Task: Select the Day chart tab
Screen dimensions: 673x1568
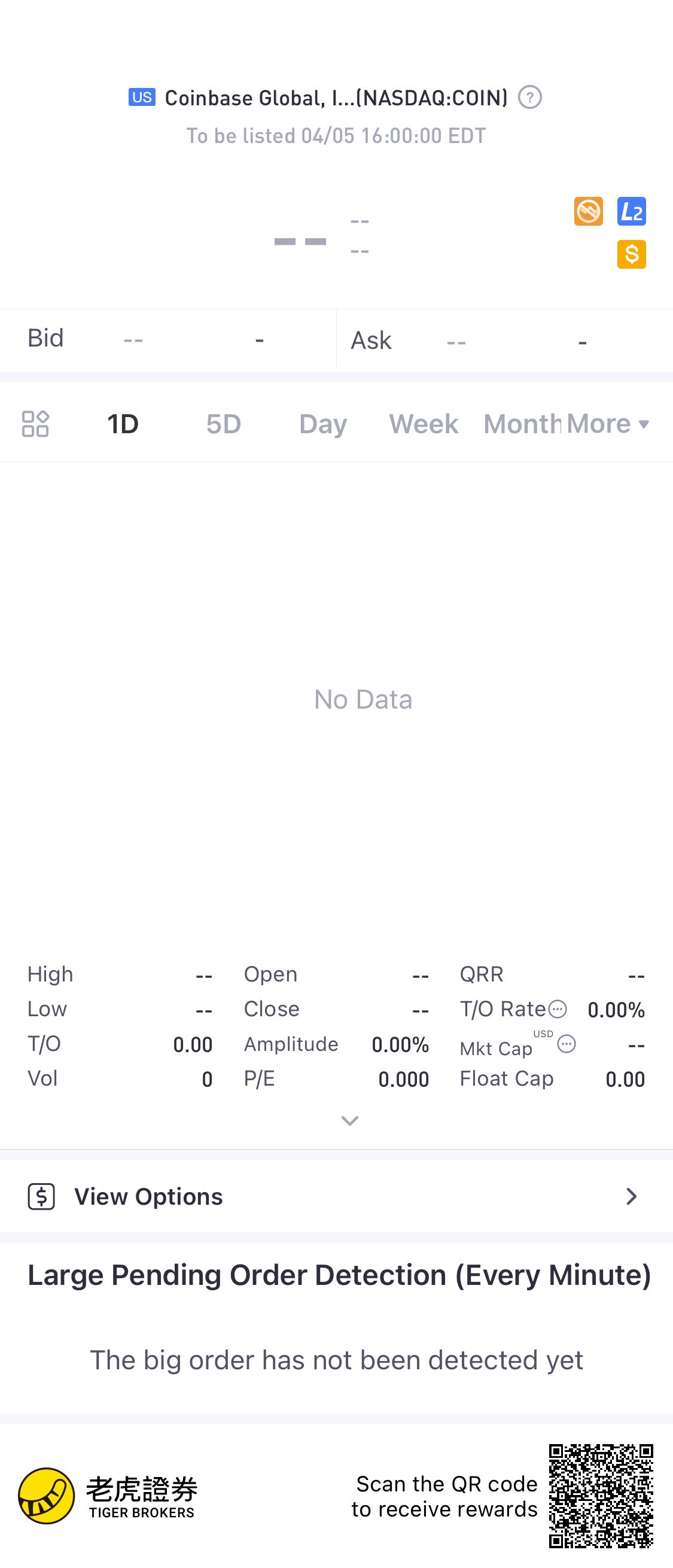Action: click(x=323, y=424)
